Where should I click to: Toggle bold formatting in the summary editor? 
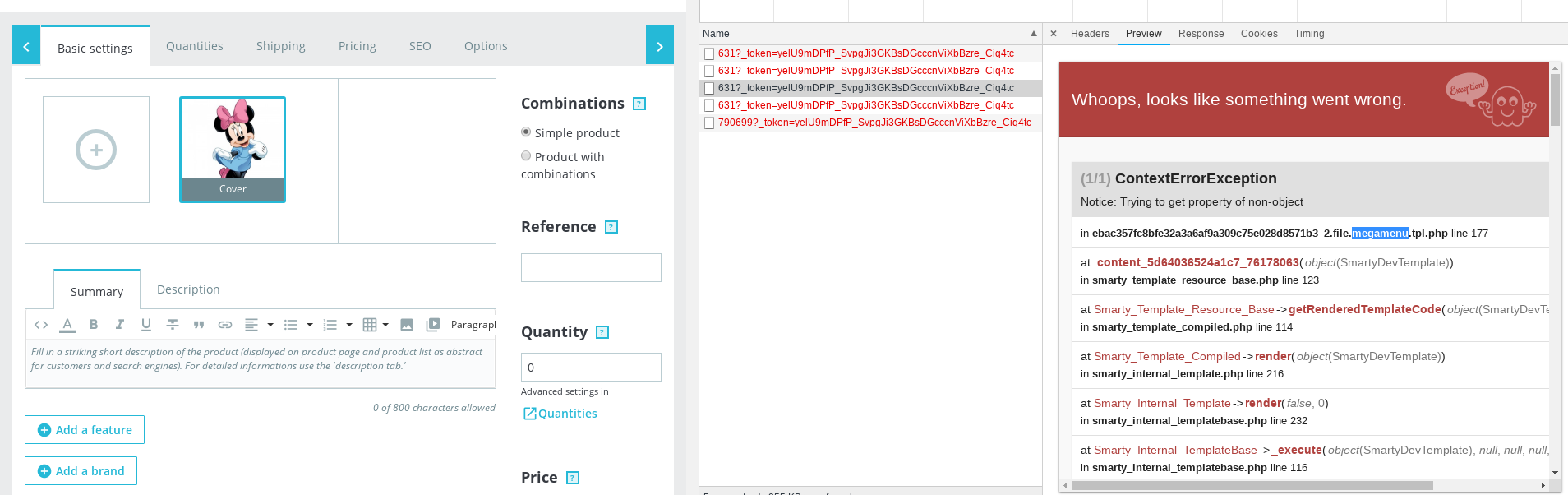(x=94, y=325)
